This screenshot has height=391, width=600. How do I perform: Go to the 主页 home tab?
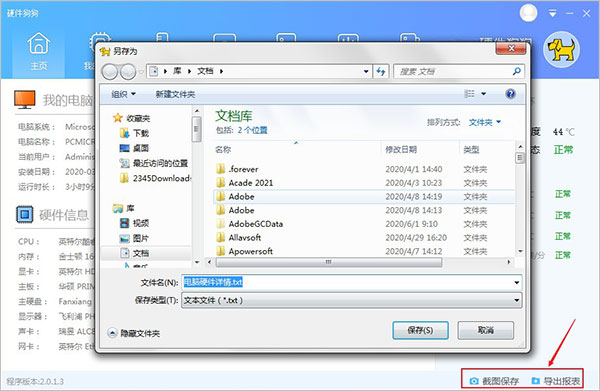(39, 52)
